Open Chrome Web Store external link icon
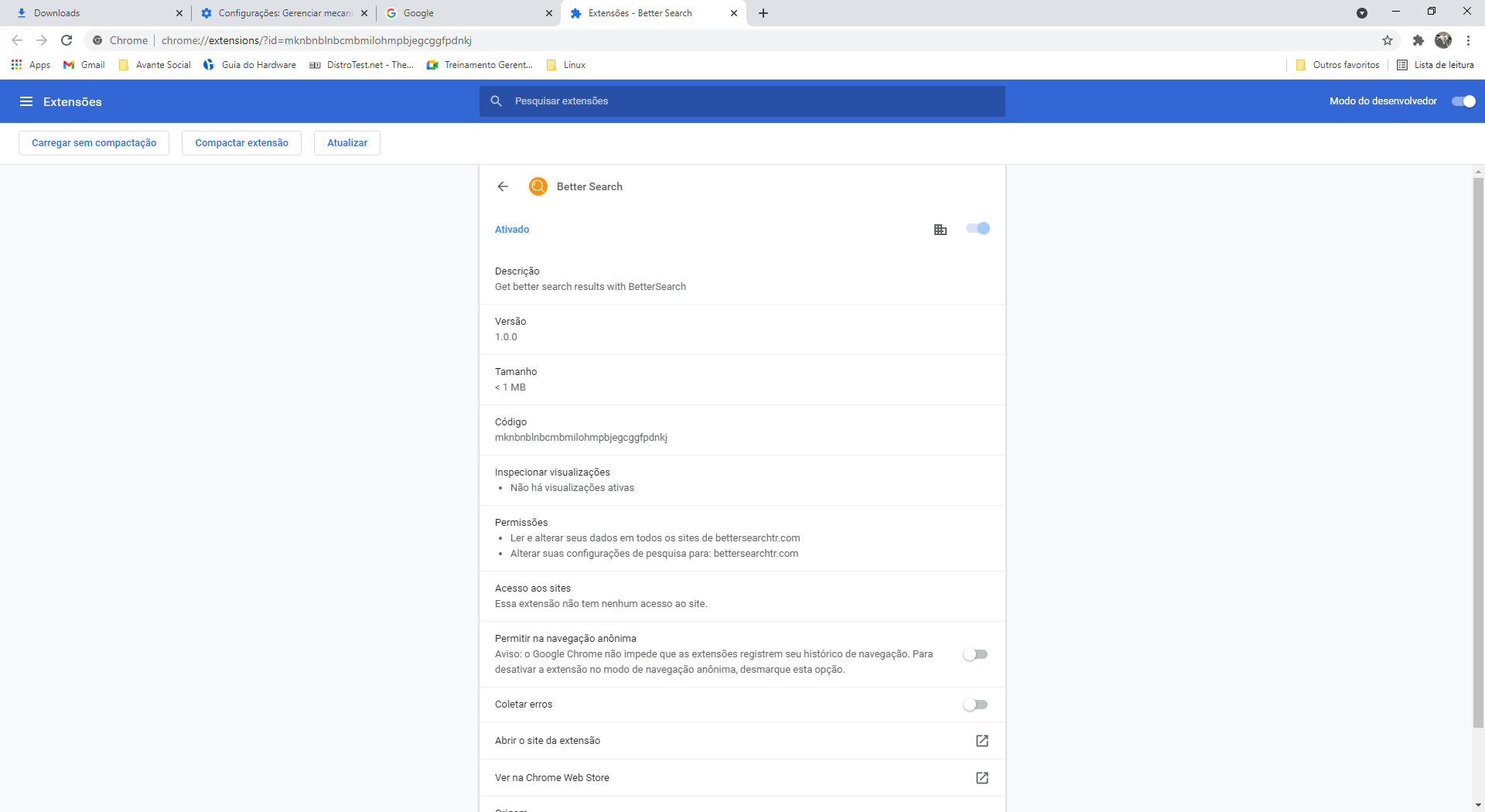Screen dimensions: 1485x812 pos(982,778)
